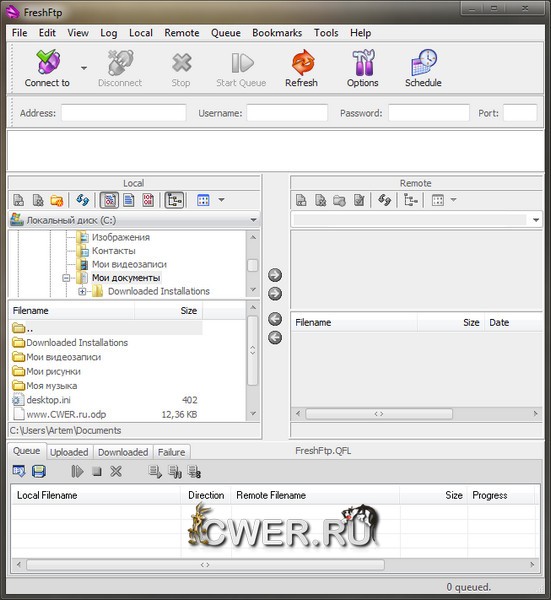Toggle the first Local transfer mode button
The image size is (551, 600).
109,200
